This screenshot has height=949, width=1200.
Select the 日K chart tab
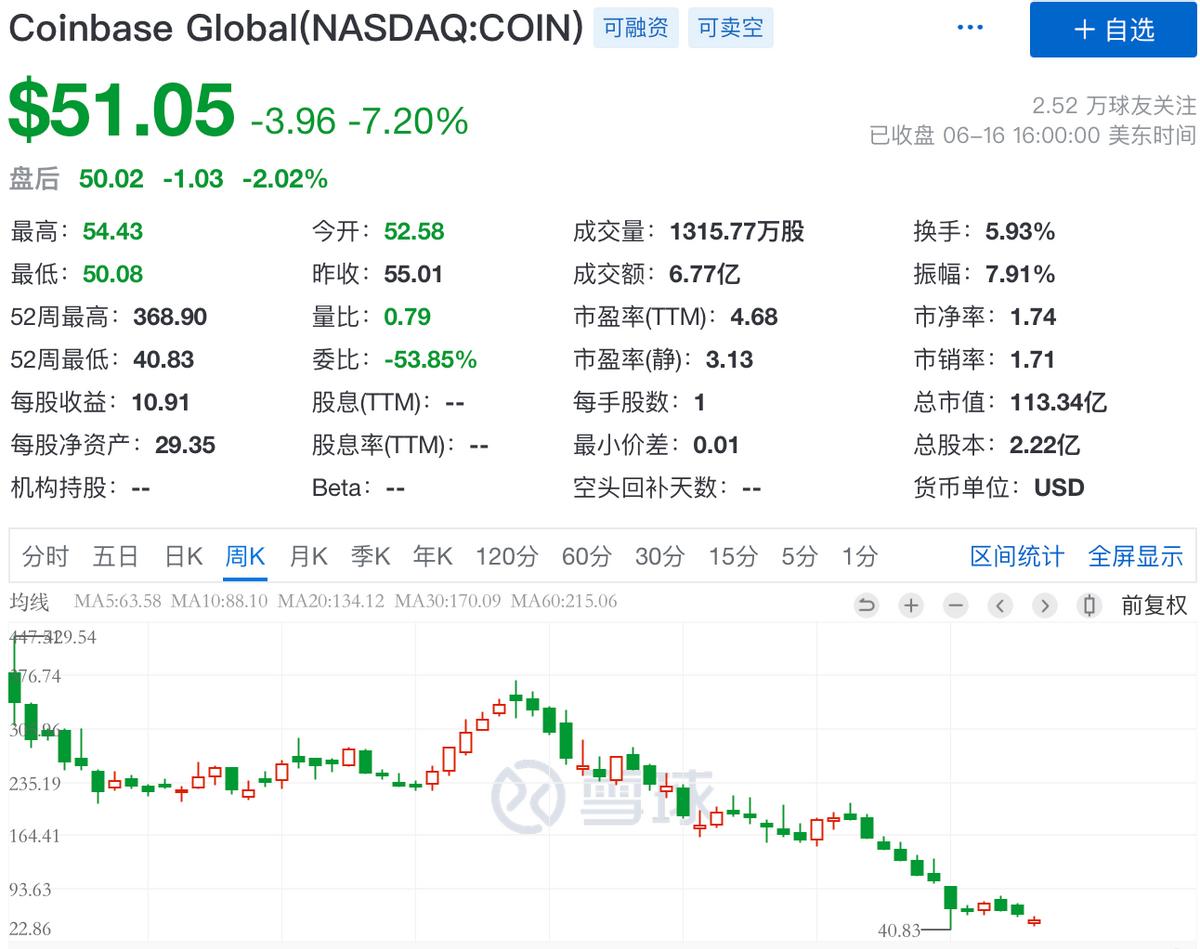click(x=184, y=556)
